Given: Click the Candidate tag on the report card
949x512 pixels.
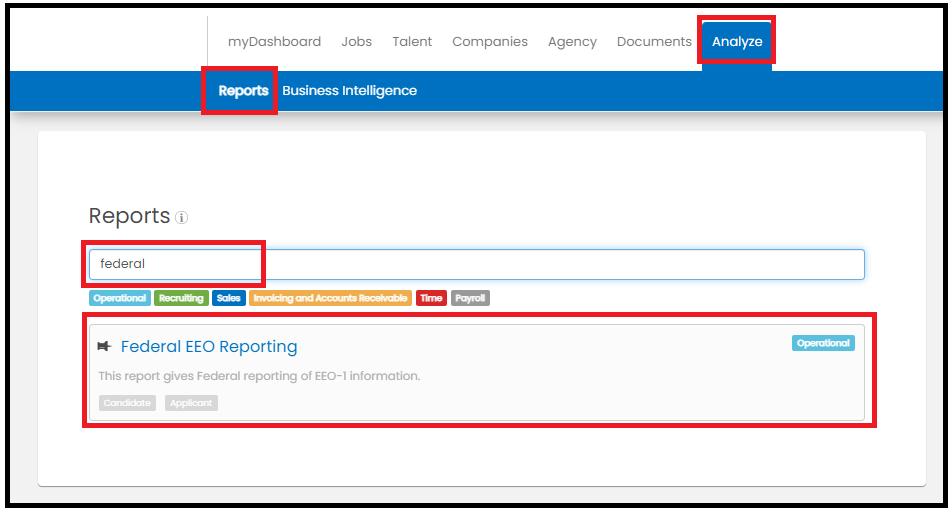Looking at the screenshot, I should 127,403.
